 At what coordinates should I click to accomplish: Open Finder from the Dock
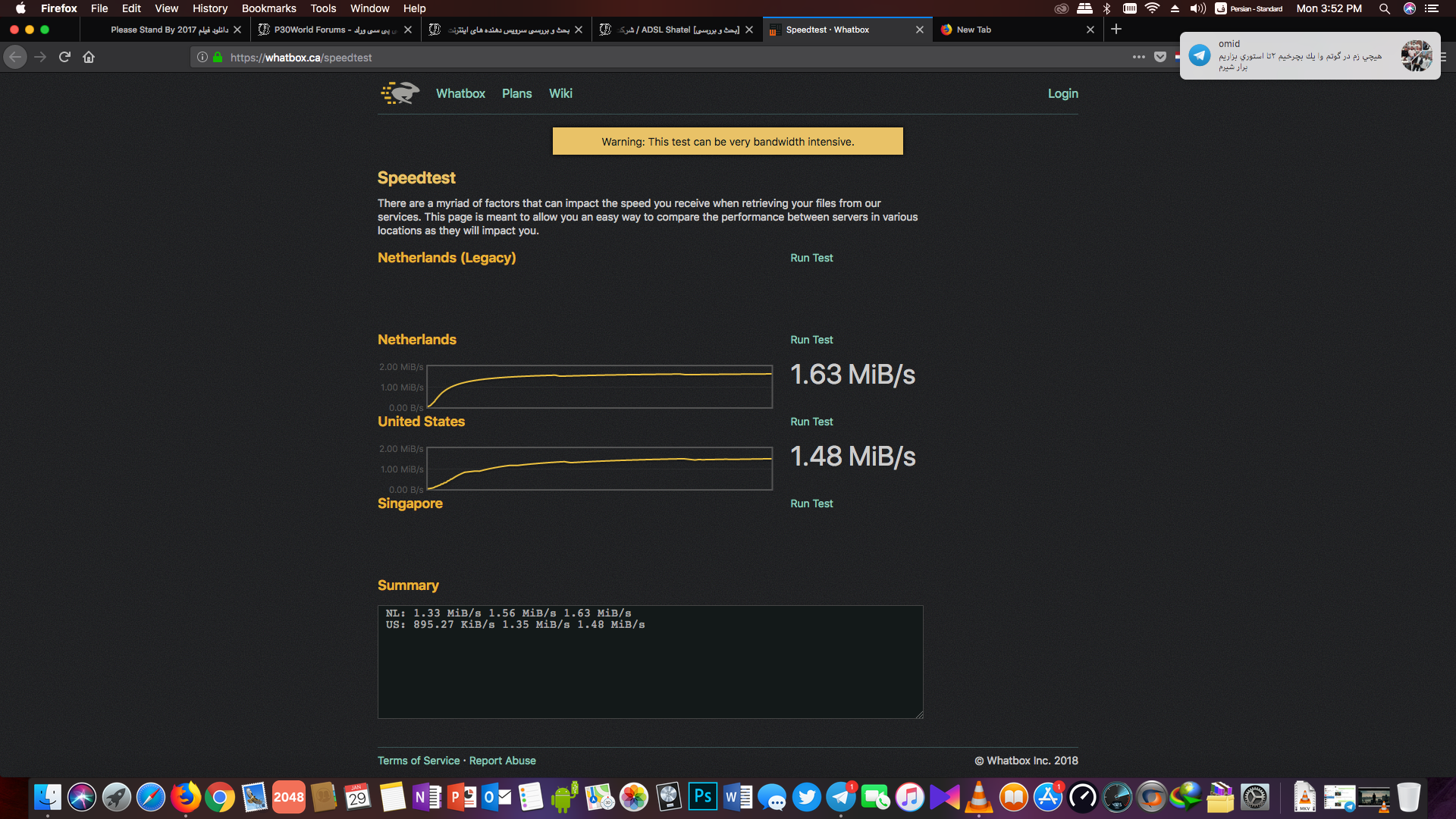point(47,797)
